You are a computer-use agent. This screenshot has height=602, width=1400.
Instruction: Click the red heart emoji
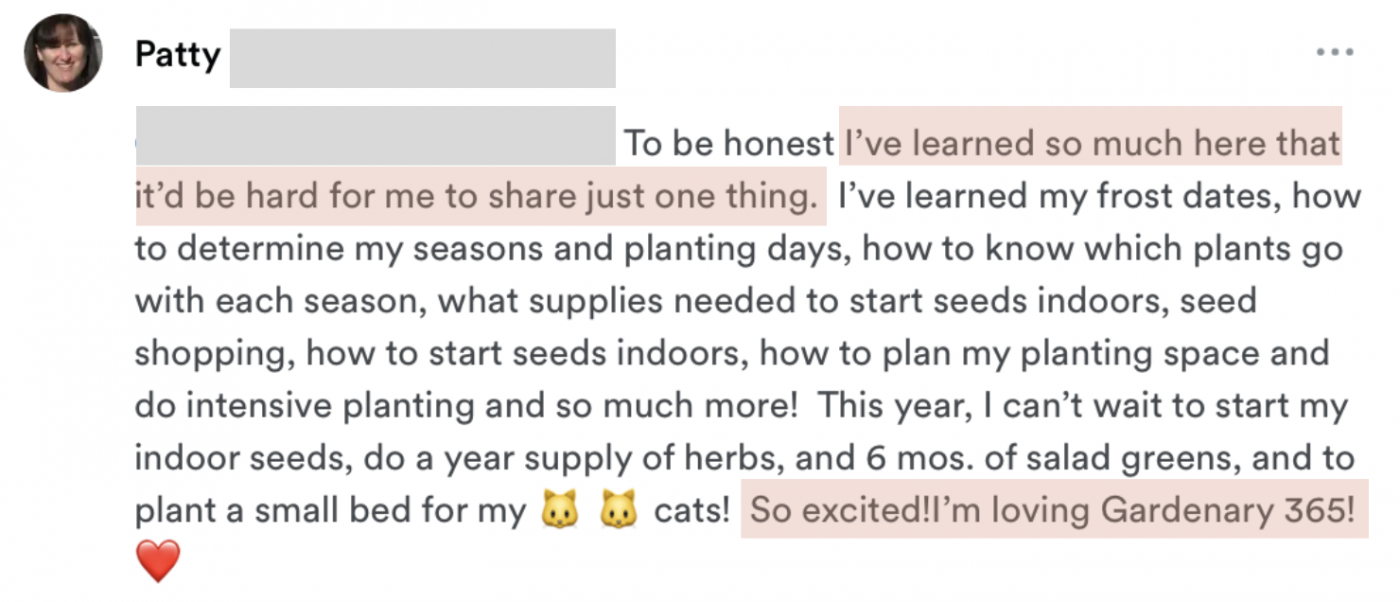(x=158, y=561)
